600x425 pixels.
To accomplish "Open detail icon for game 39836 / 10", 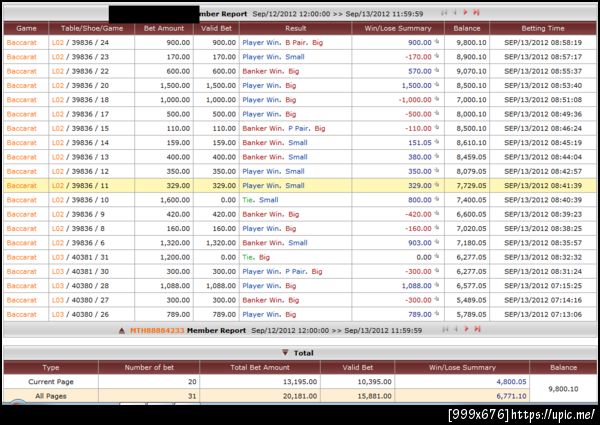I will (x=437, y=199).
